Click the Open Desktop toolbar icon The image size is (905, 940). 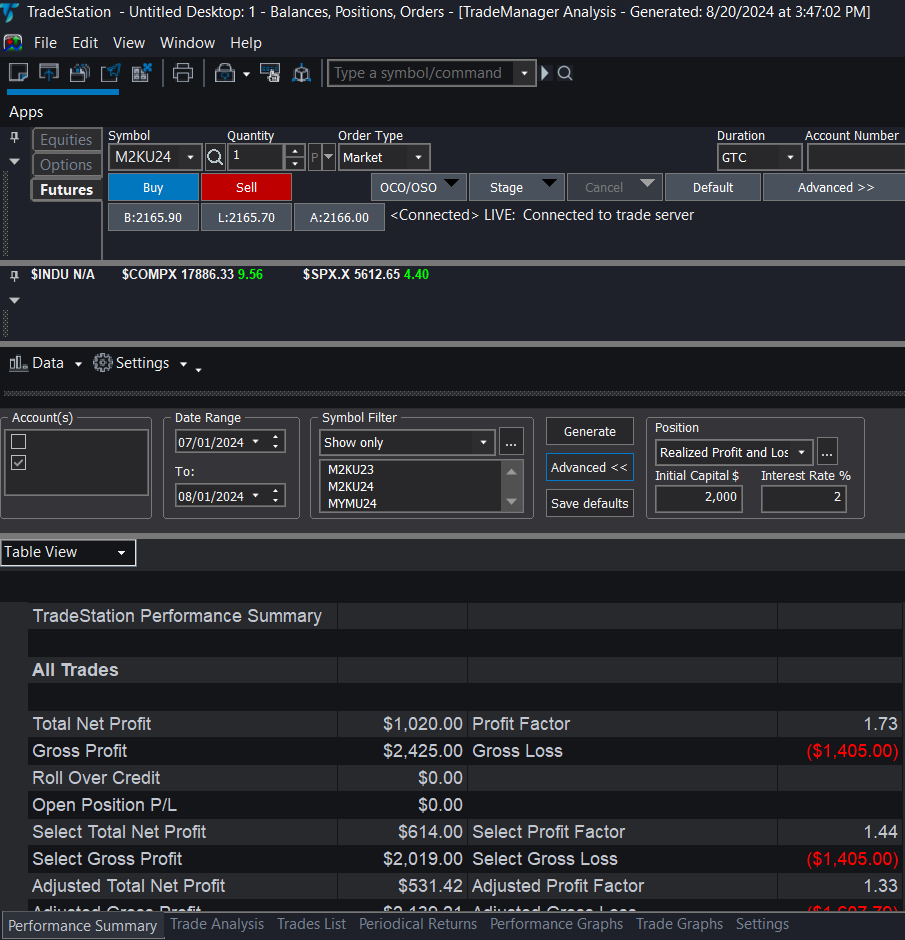49,73
